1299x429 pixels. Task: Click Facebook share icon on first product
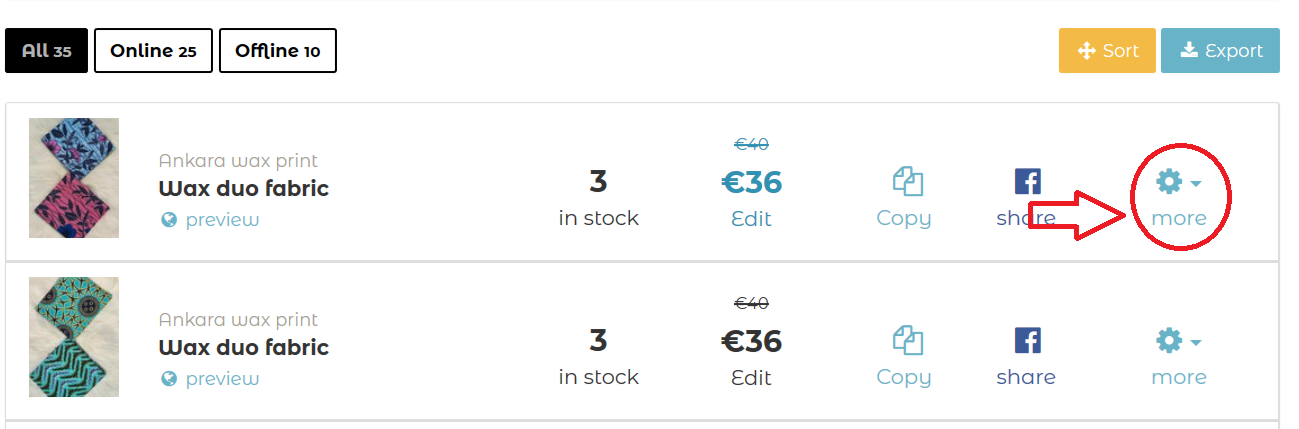point(1027,182)
